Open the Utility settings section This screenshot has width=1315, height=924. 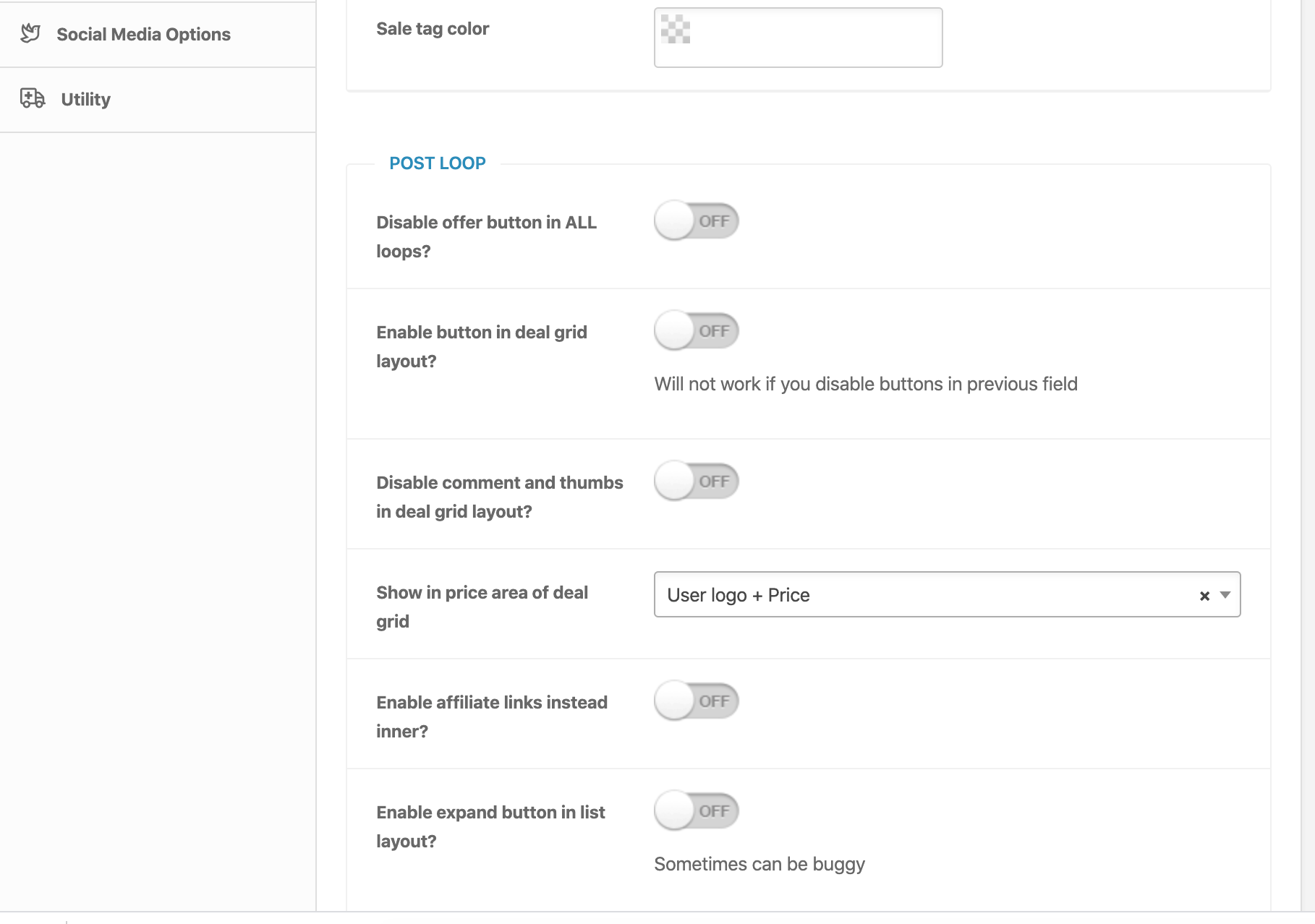click(x=85, y=100)
